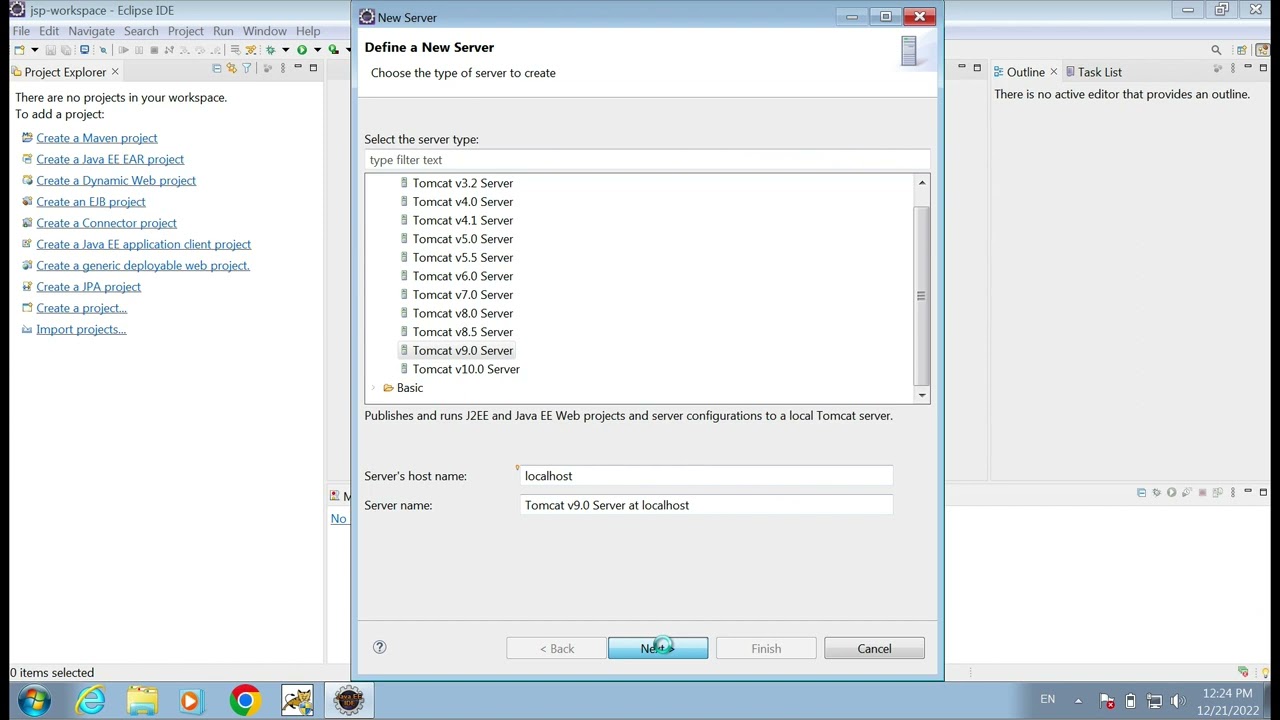The width and height of the screenshot is (1280, 720).
Task: Click Create a Connector project link
Action: 106,223
